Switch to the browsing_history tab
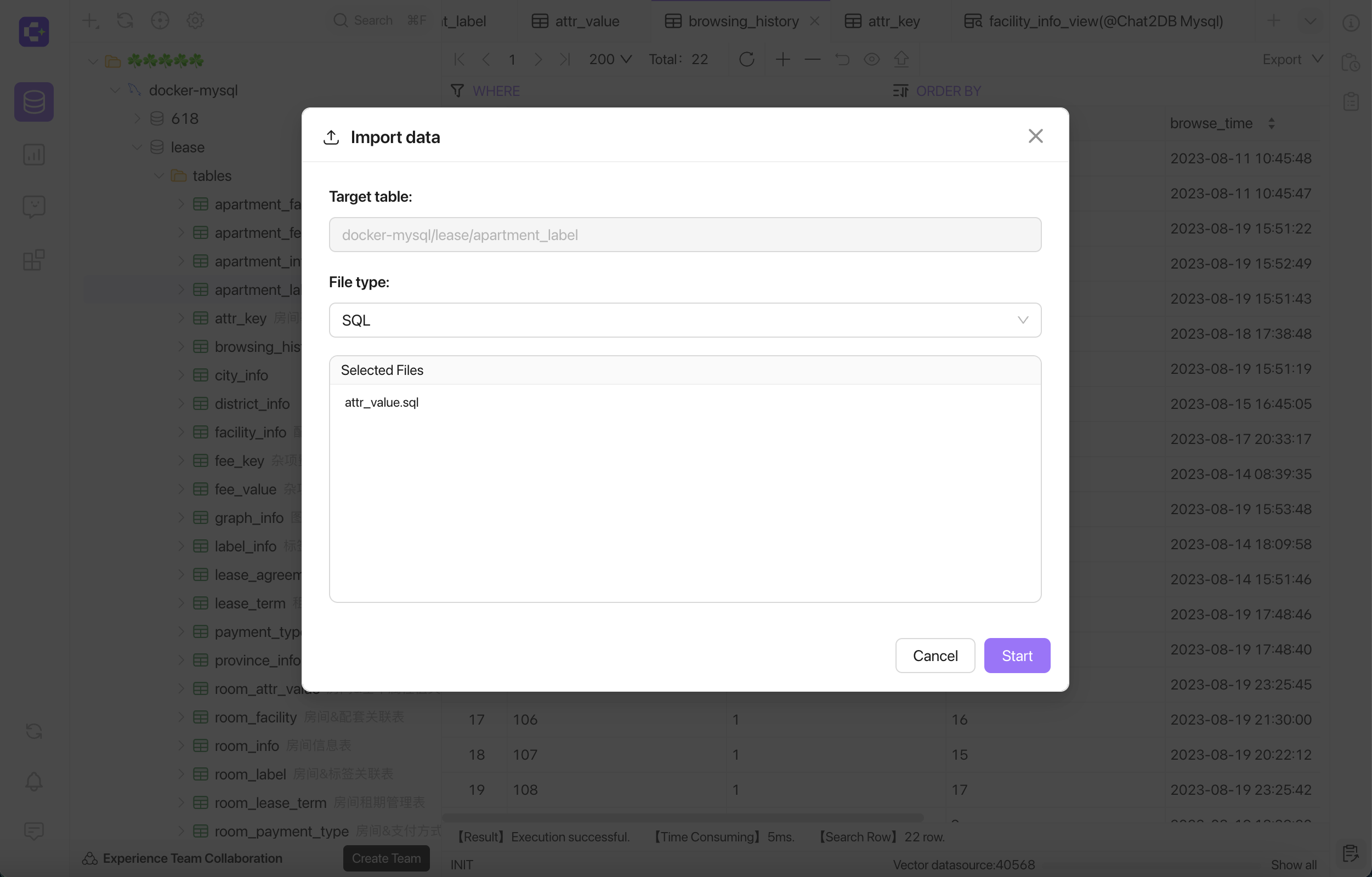 [x=743, y=21]
